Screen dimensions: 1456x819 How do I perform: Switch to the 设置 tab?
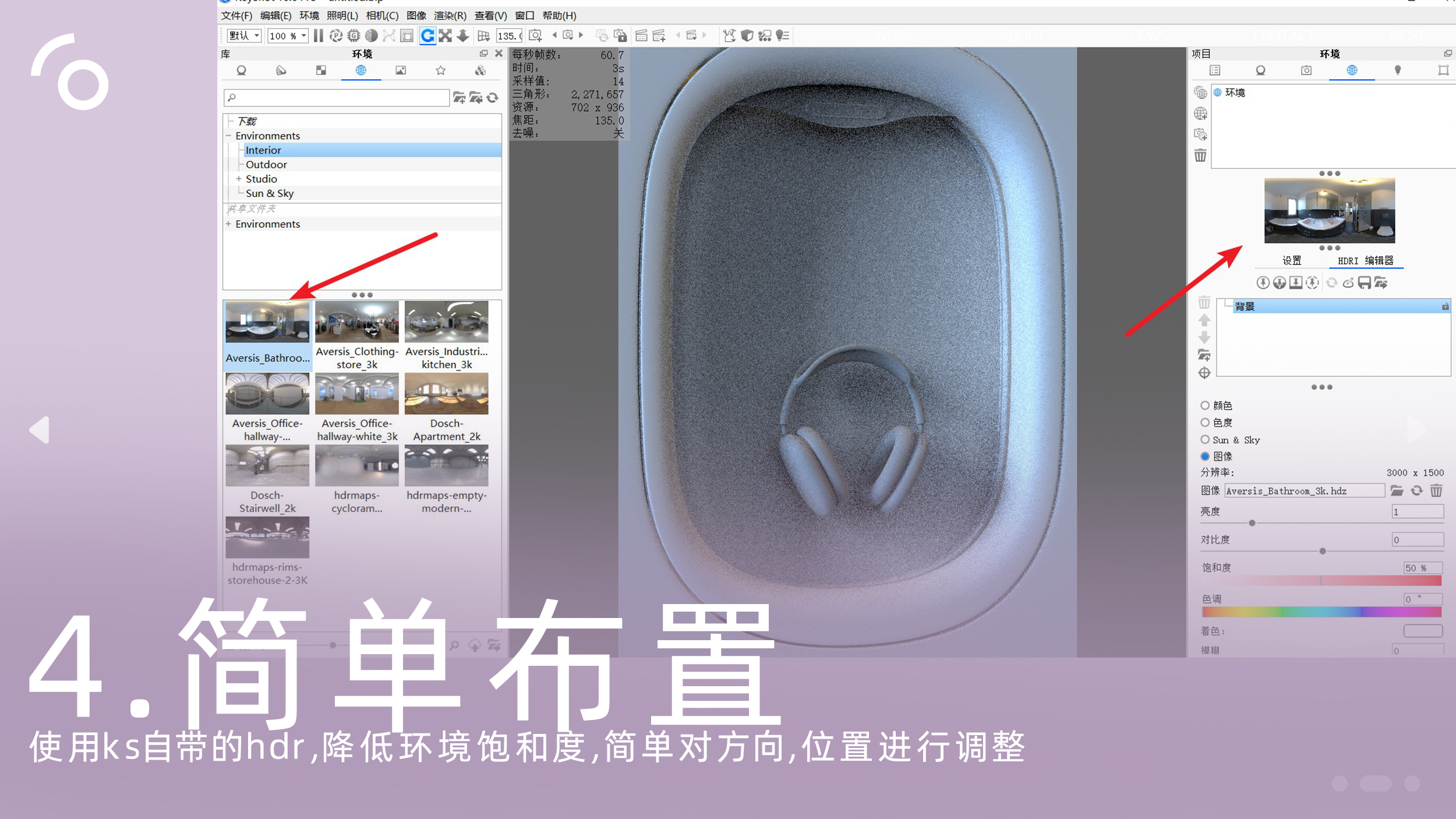[1292, 260]
